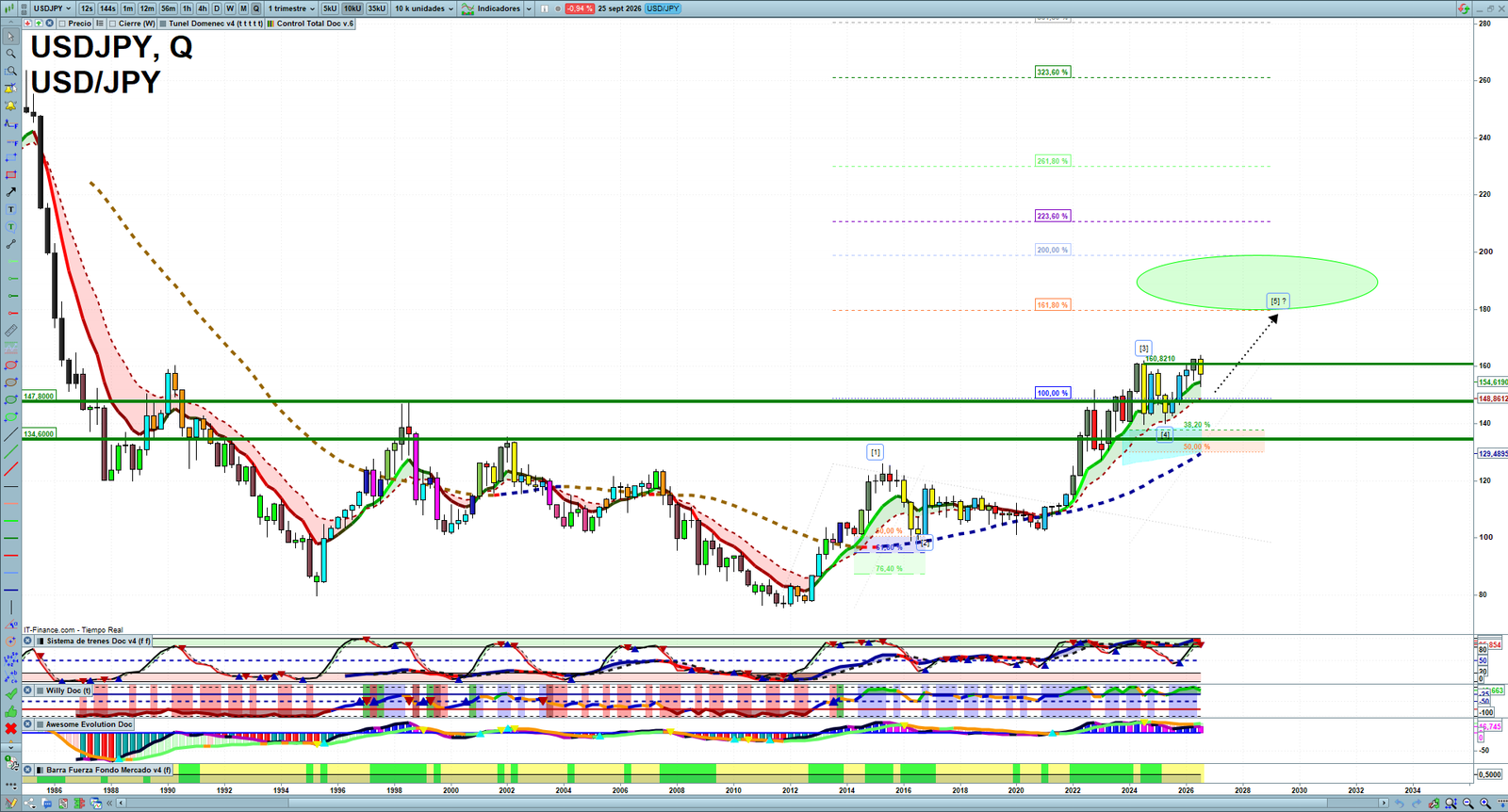Toggle Control Total Doc v.6 indicator
The image size is (1508, 812).
coord(270,24)
